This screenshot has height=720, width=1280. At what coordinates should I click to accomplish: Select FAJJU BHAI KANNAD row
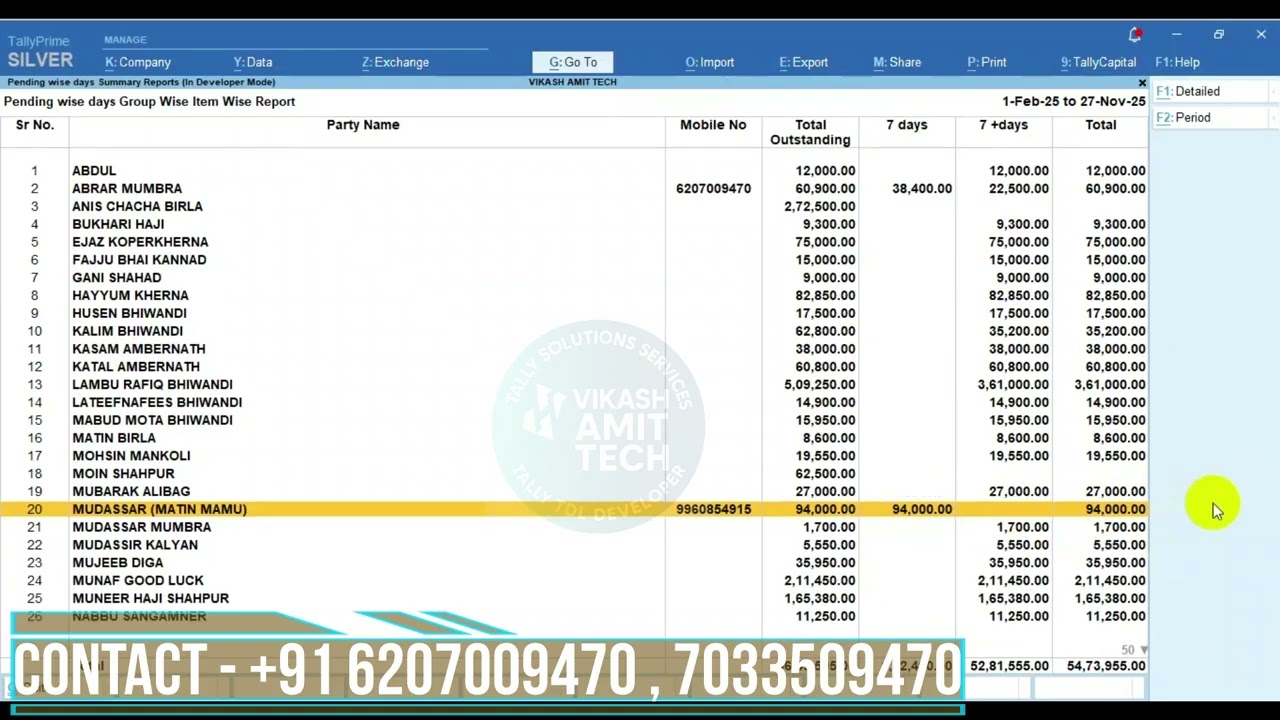tap(573, 260)
